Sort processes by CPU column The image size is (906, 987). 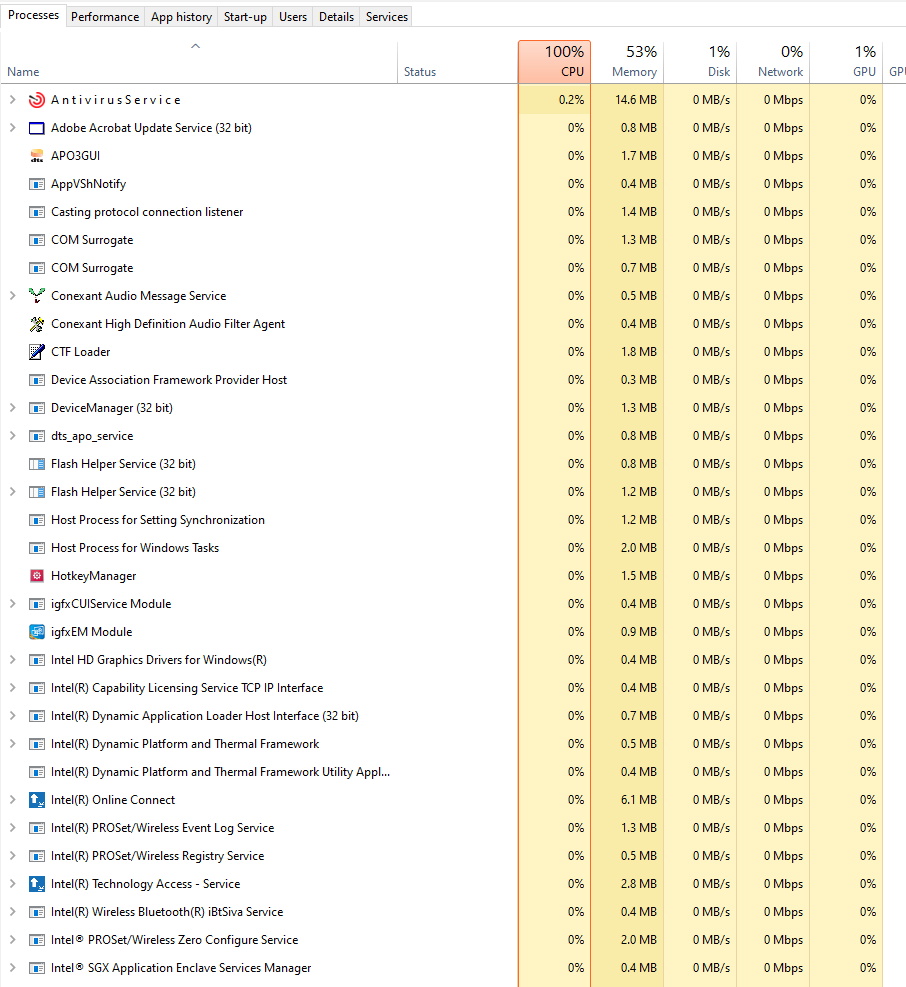(x=555, y=62)
